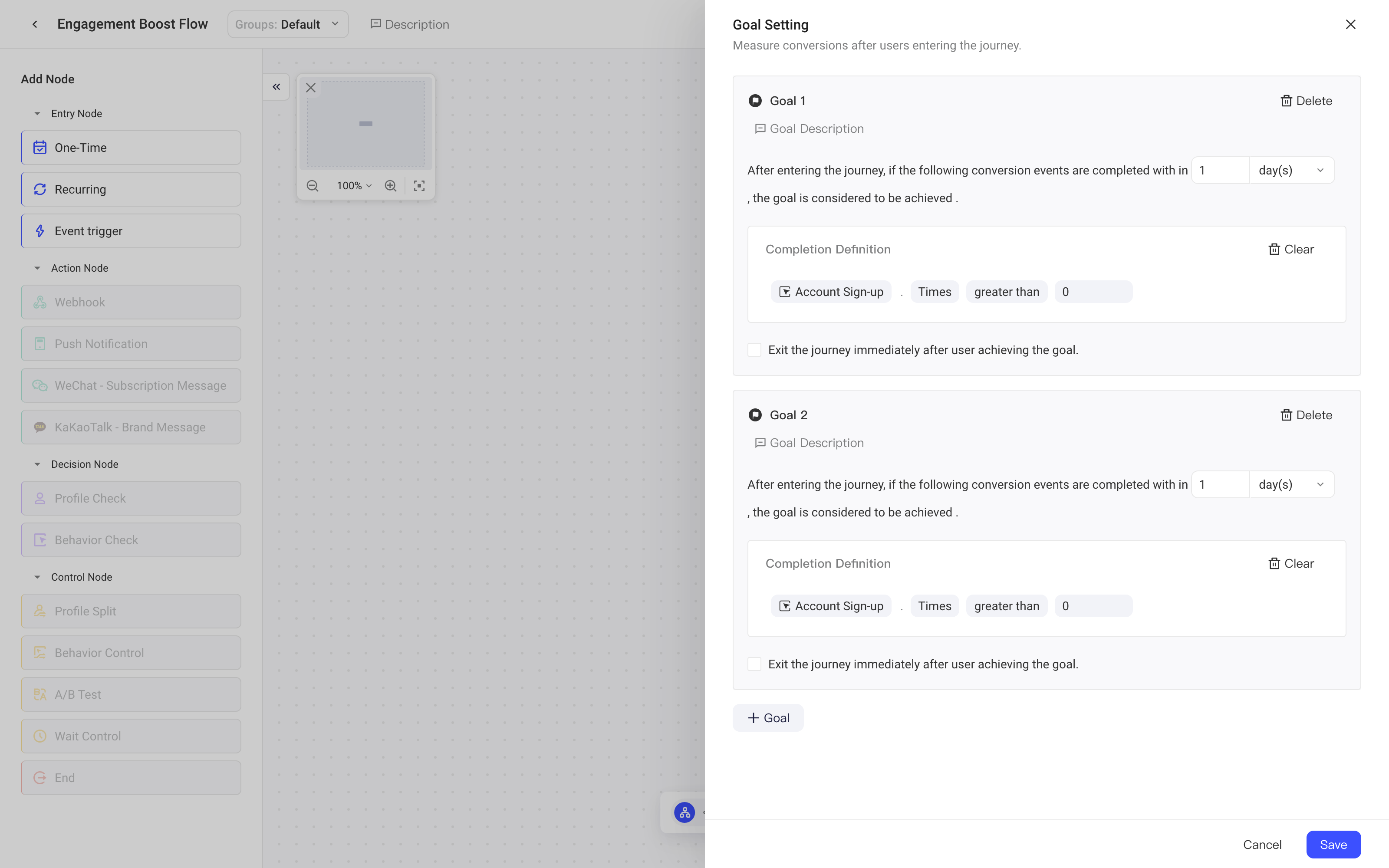1389x868 pixels.
Task: Close the minimap preview panel
Action: tap(310, 88)
